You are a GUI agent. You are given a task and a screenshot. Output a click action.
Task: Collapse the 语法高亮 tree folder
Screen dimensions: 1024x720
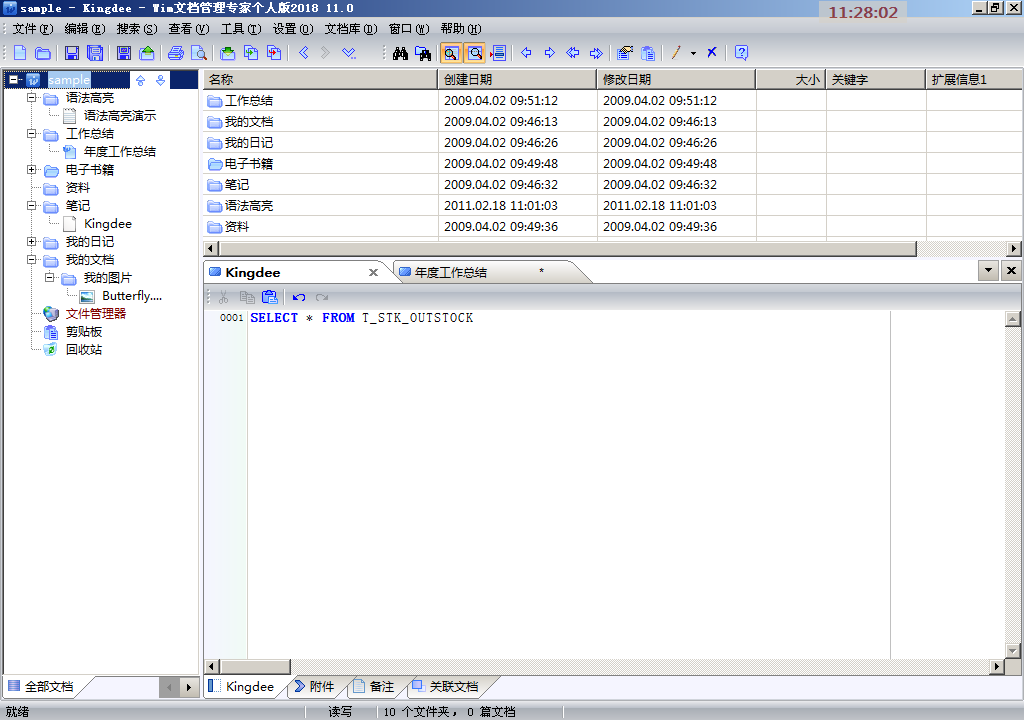coord(31,97)
